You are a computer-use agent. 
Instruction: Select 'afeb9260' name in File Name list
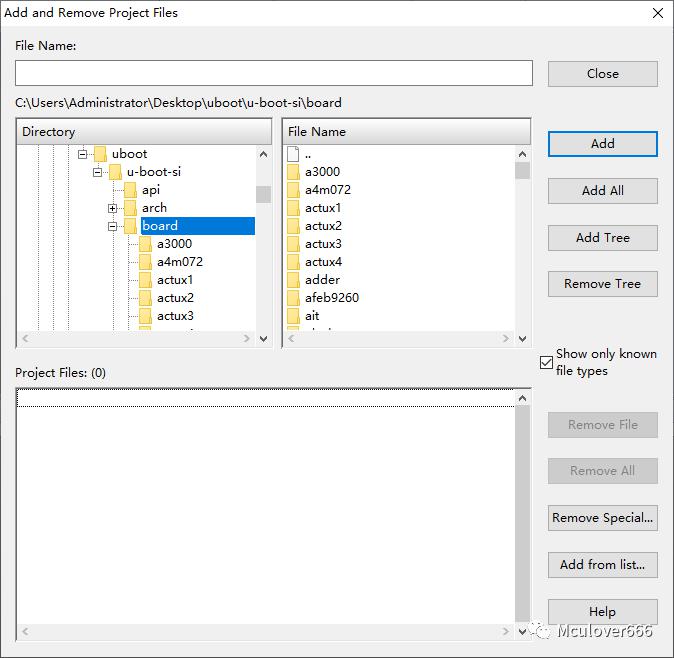pyautogui.click(x=332, y=298)
